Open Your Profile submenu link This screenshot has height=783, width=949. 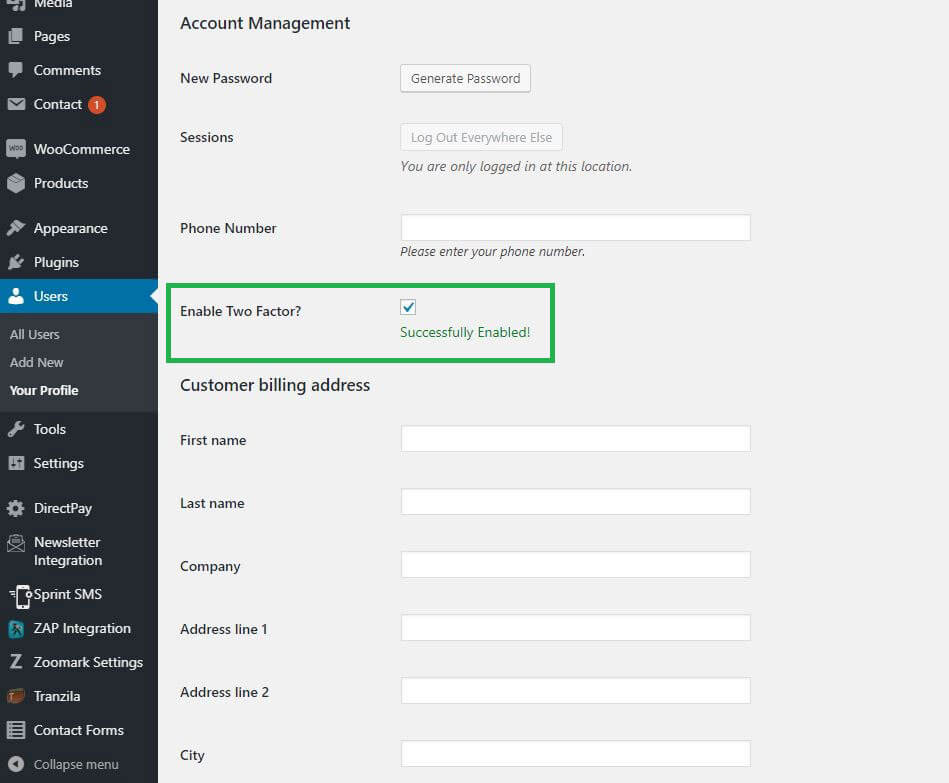44,390
